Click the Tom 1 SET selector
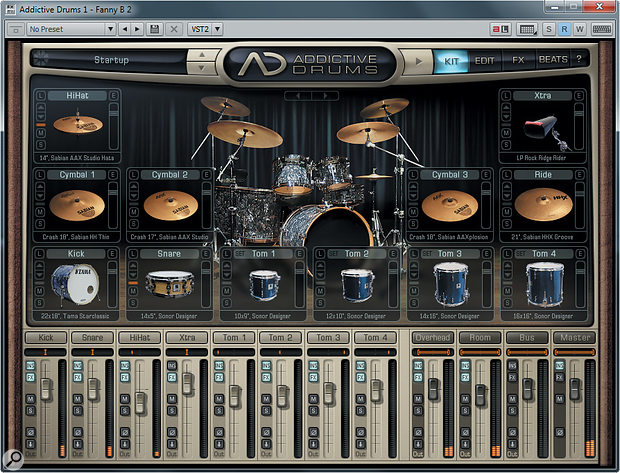Viewport: 620px width, 473px height. [x=240, y=254]
